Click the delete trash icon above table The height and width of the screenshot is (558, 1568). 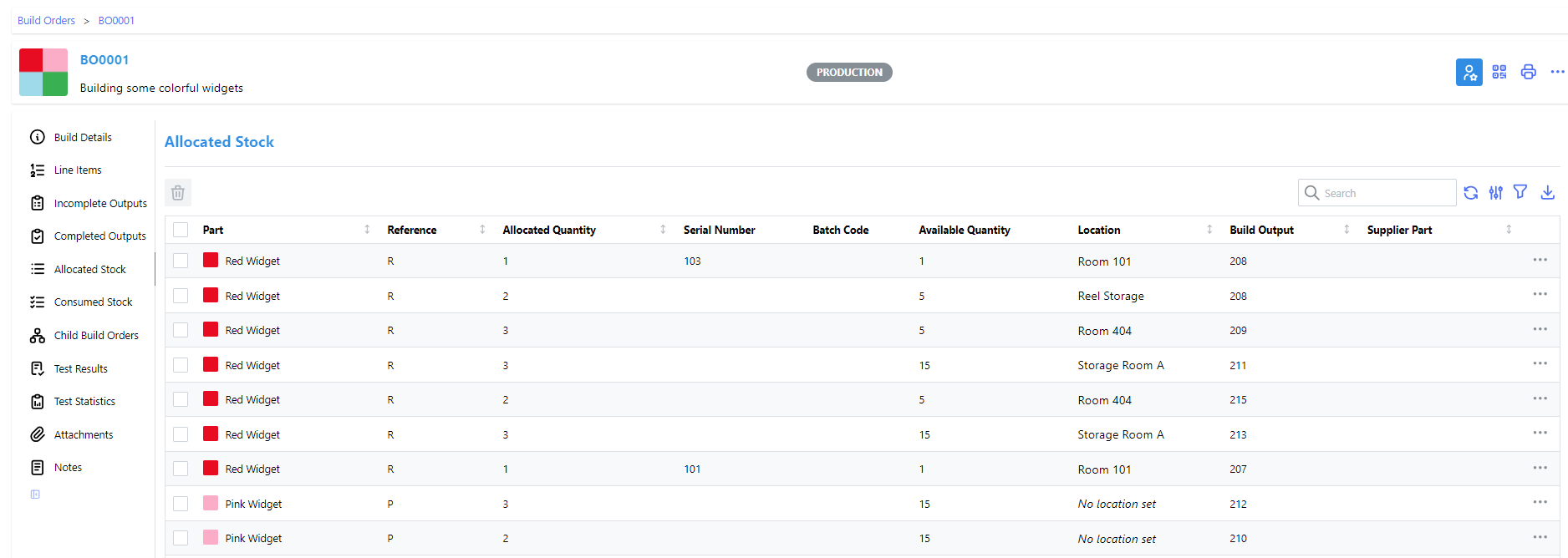[x=178, y=193]
